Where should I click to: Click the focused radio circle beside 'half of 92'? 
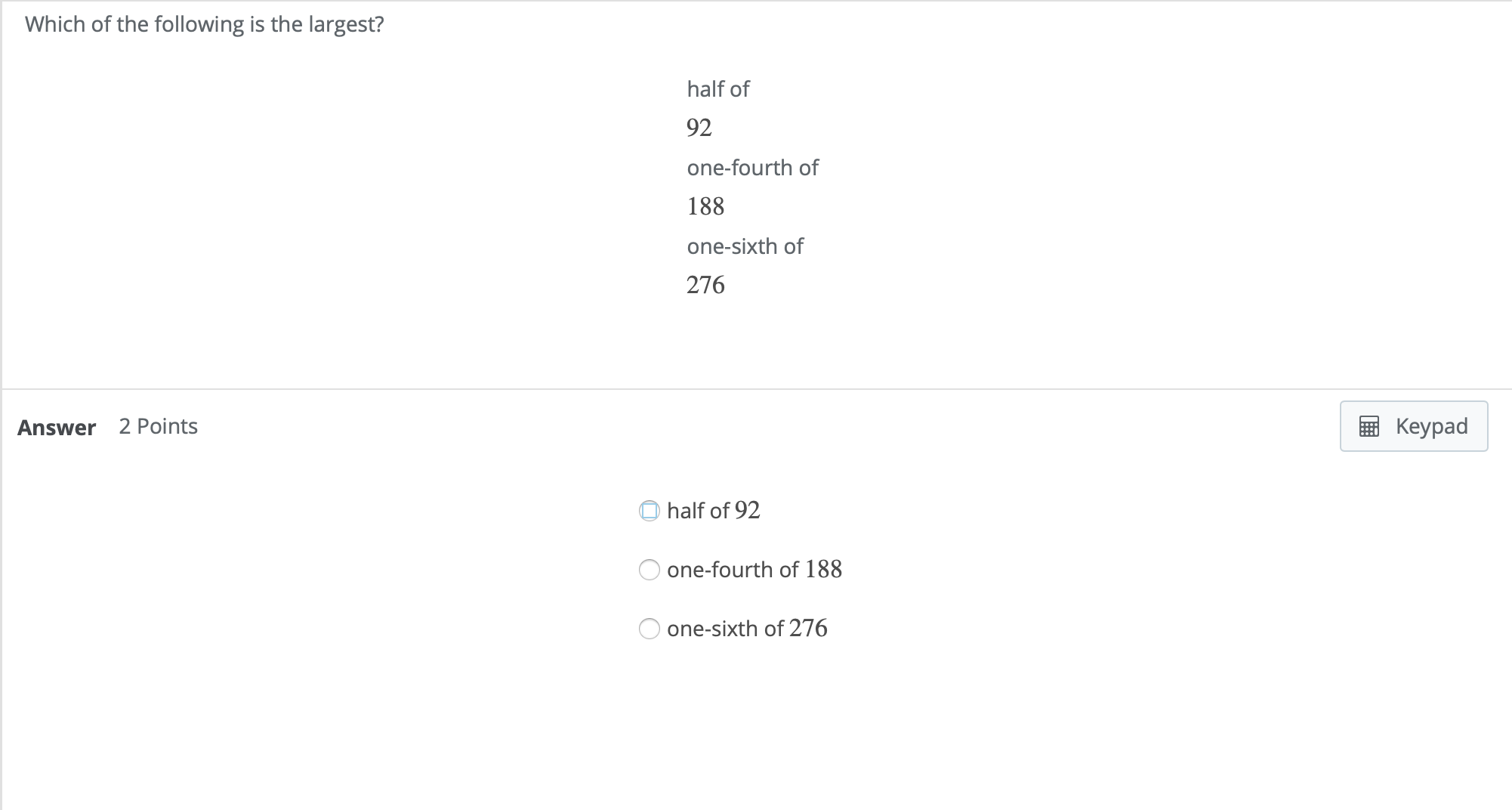pyautogui.click(x=650, y=511)
